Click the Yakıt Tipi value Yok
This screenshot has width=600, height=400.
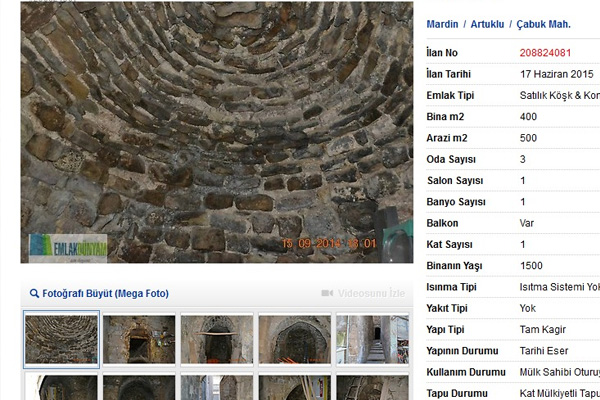528,308
